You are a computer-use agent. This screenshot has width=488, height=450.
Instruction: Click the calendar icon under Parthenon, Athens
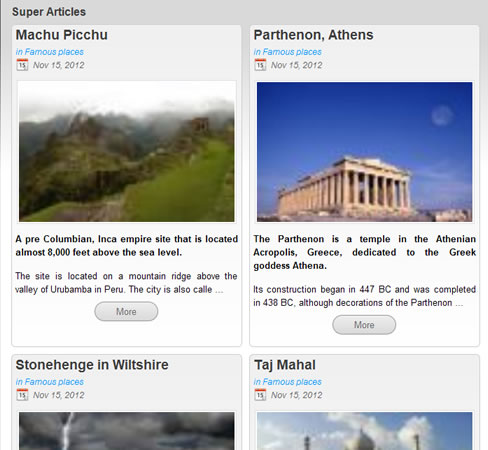pyautogui.click(x=260, y=65)
